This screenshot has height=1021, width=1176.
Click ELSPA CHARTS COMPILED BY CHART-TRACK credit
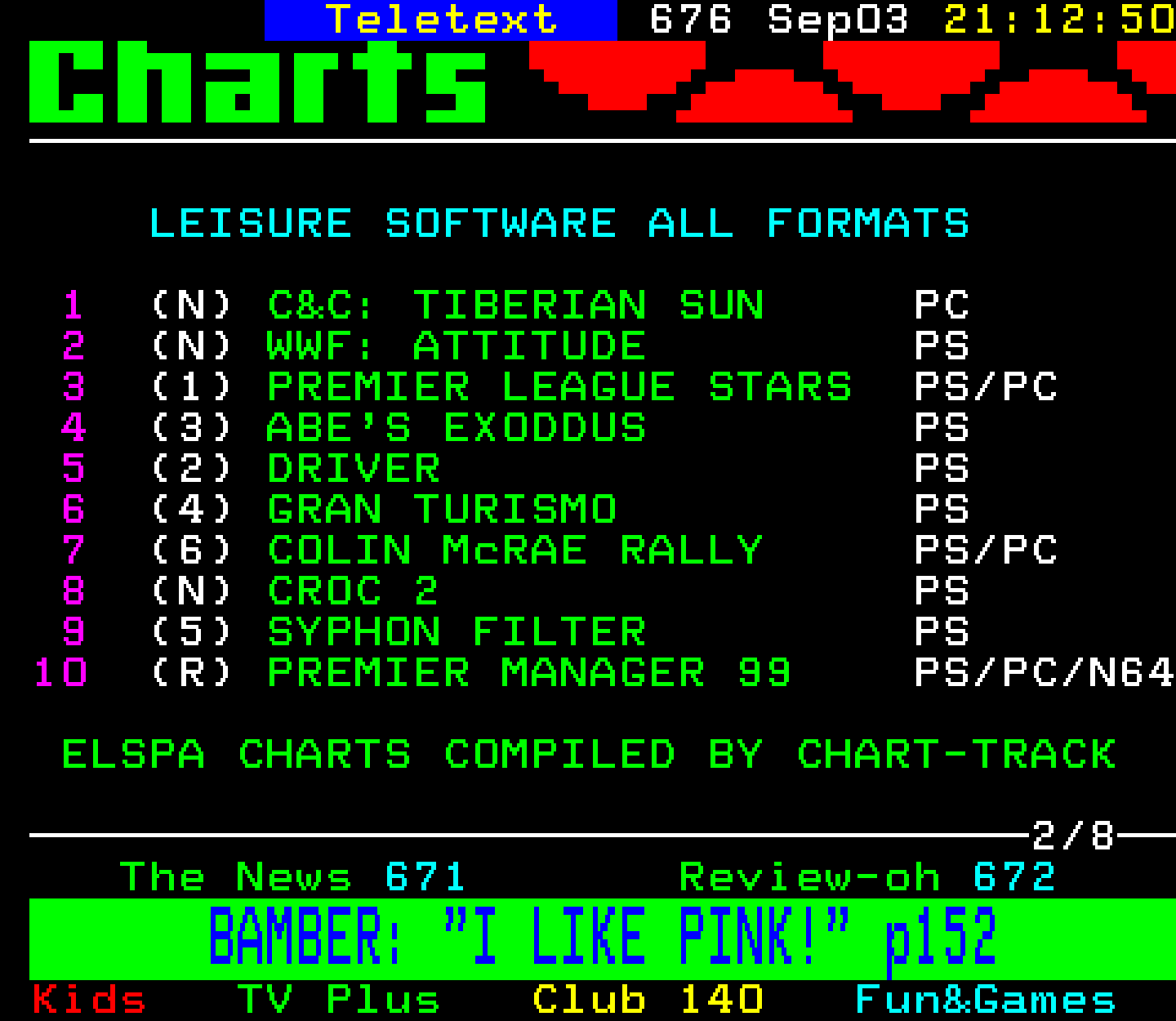[589, 755]
